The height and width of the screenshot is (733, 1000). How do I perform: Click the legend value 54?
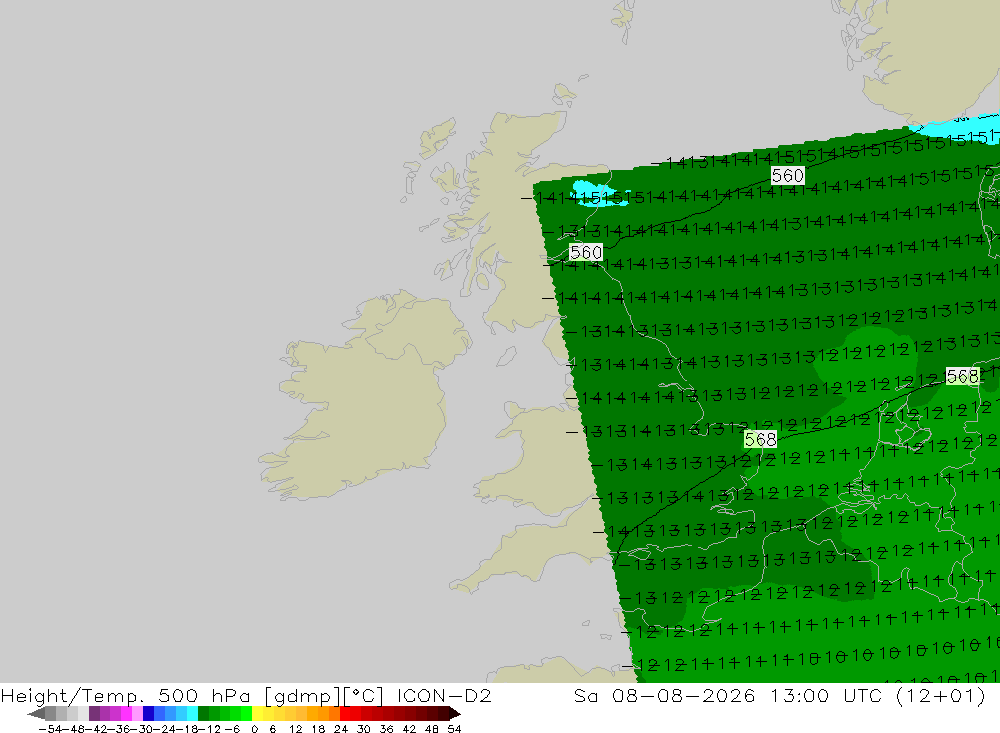click(x=454, y=729)
